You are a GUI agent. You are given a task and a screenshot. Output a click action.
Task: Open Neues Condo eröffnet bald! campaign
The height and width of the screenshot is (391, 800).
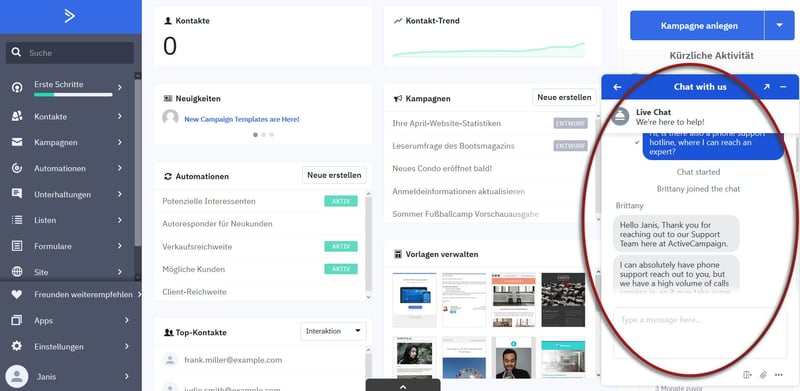pos(442,168)
